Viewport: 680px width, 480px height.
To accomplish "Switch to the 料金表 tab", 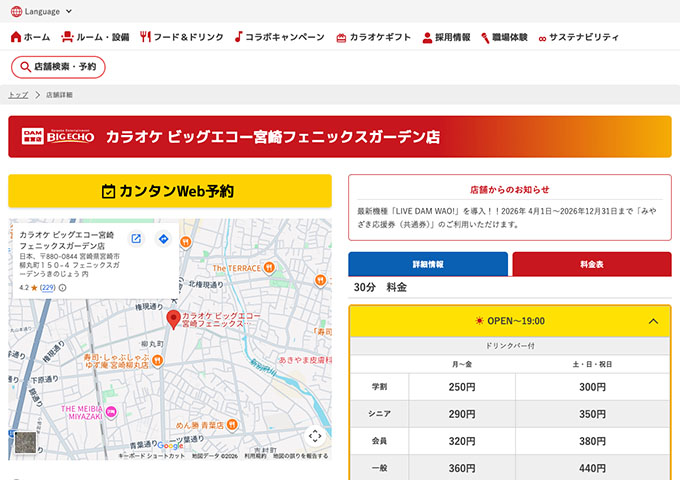I will tap(592, 264).
